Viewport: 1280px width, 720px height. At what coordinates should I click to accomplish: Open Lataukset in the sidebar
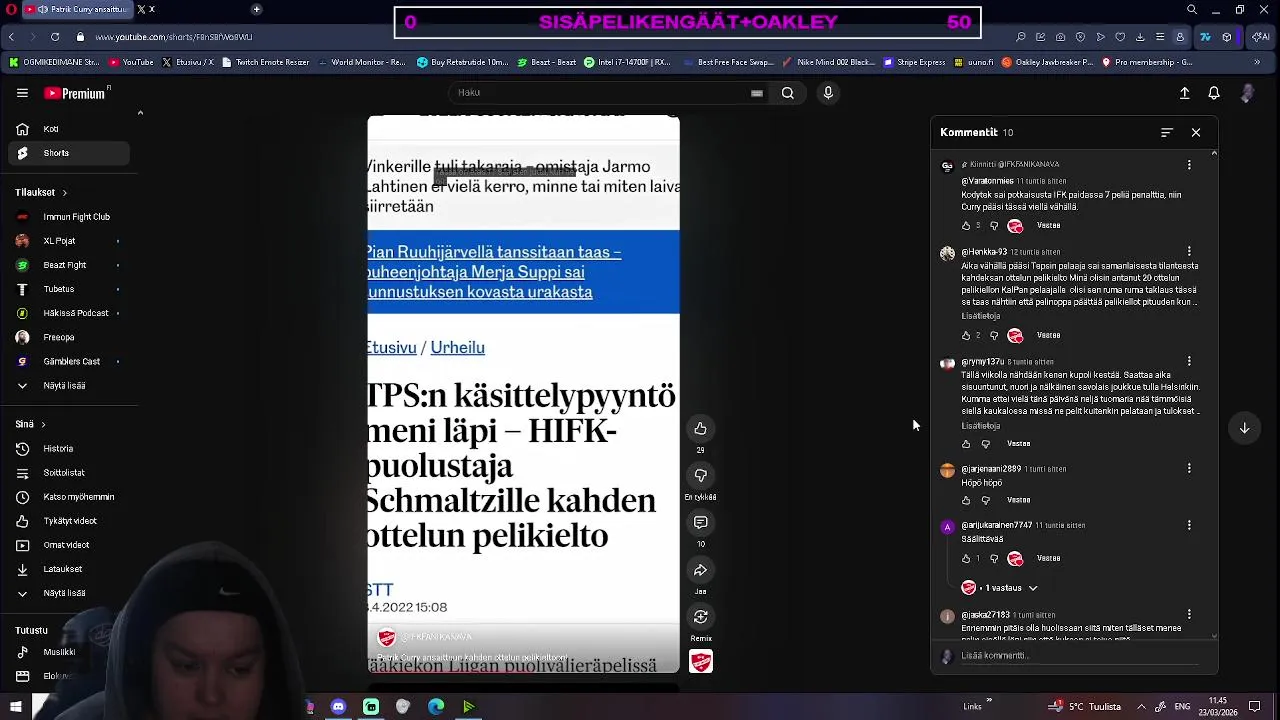[x=68, y=569]
